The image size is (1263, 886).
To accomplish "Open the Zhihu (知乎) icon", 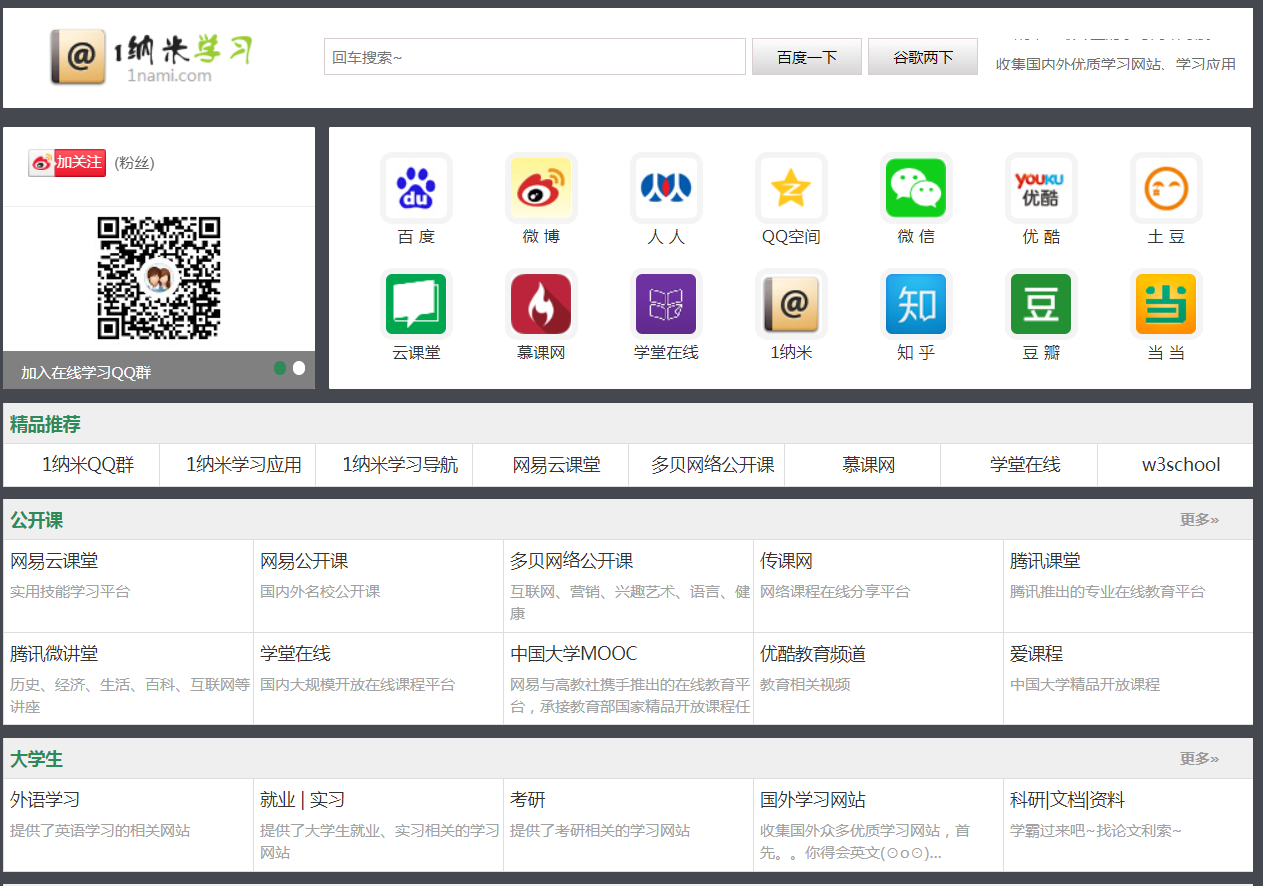I will (916, 304).
